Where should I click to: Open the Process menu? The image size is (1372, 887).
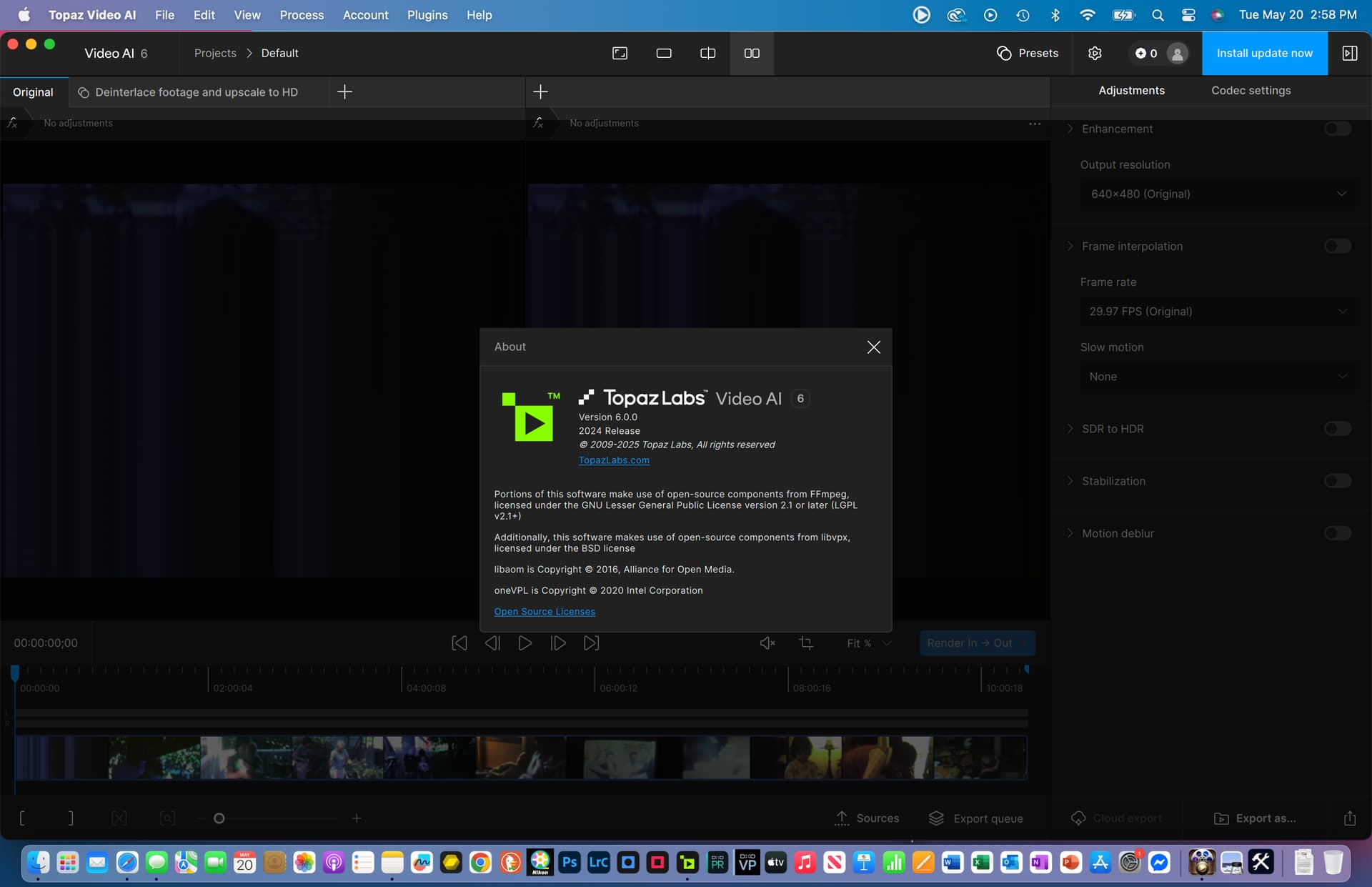coord(302,15)
